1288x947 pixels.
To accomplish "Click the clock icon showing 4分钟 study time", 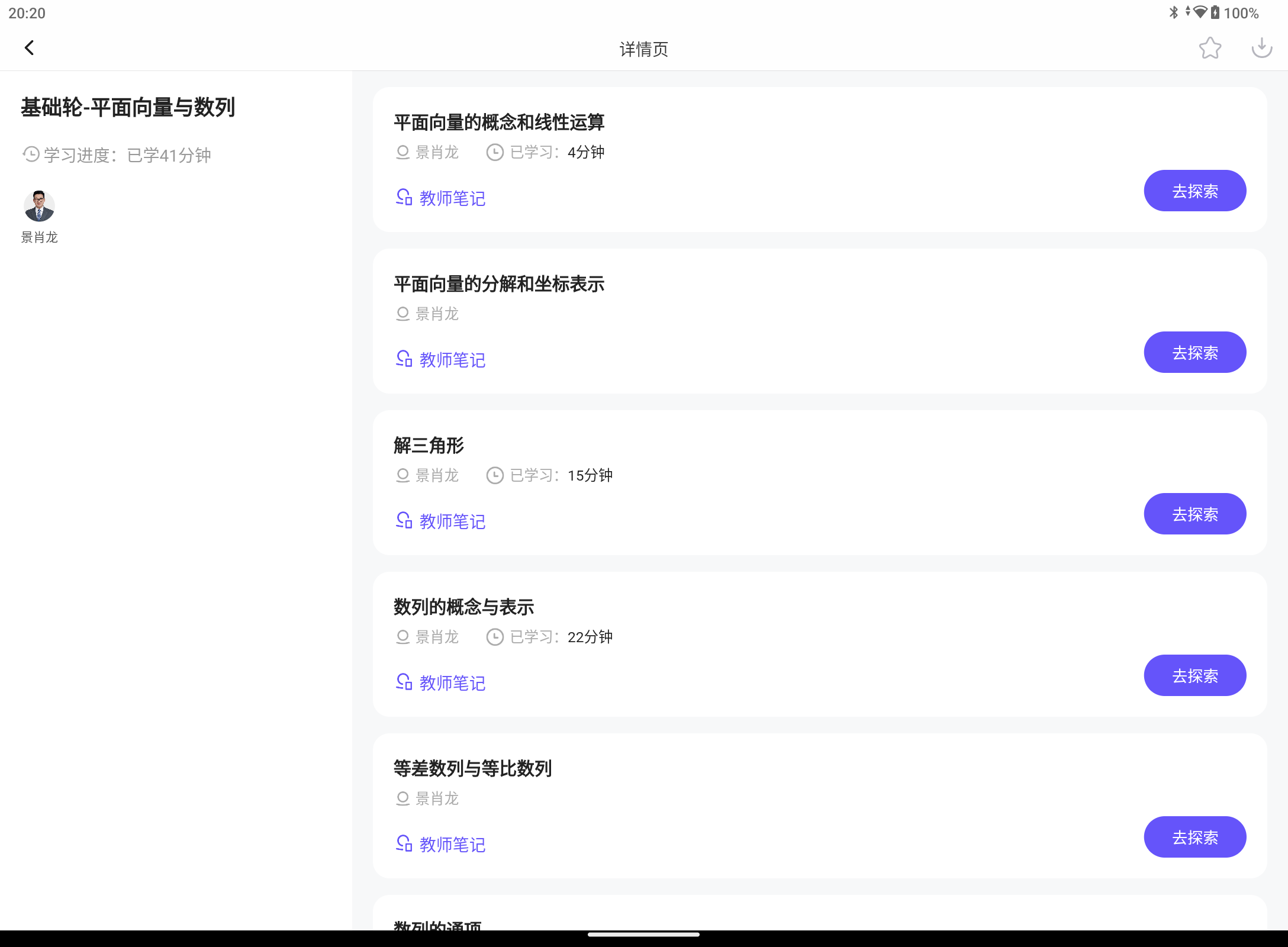I will (x=494, y=152).
